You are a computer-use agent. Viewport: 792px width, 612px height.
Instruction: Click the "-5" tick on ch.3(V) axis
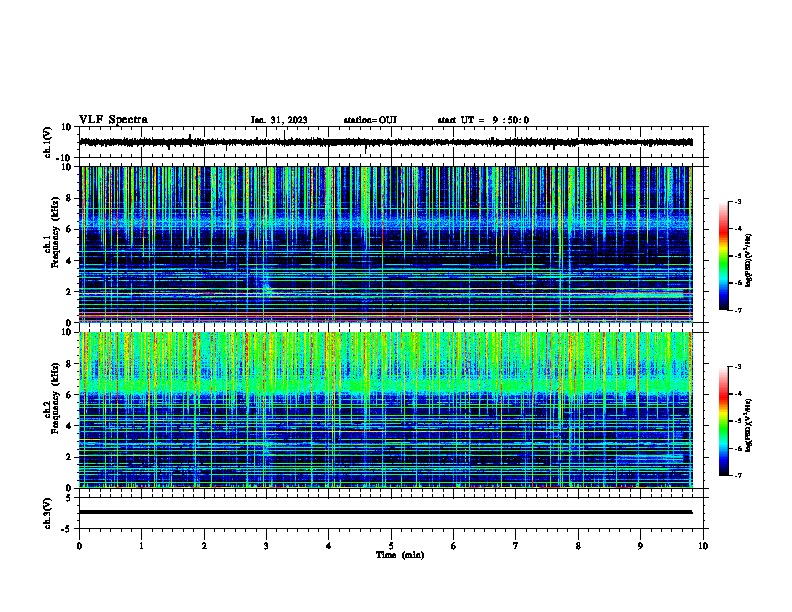[x=67, y=529]
